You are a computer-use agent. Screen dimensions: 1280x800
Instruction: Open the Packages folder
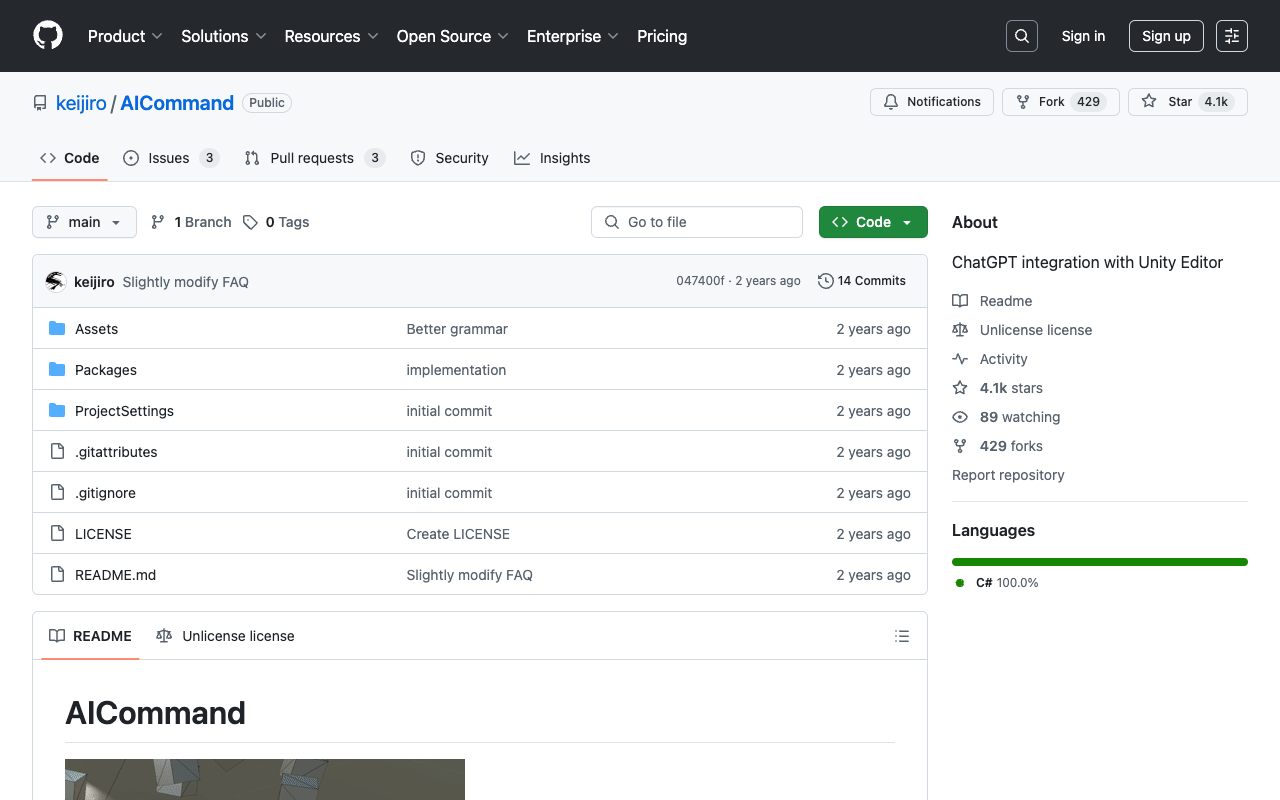106,370
